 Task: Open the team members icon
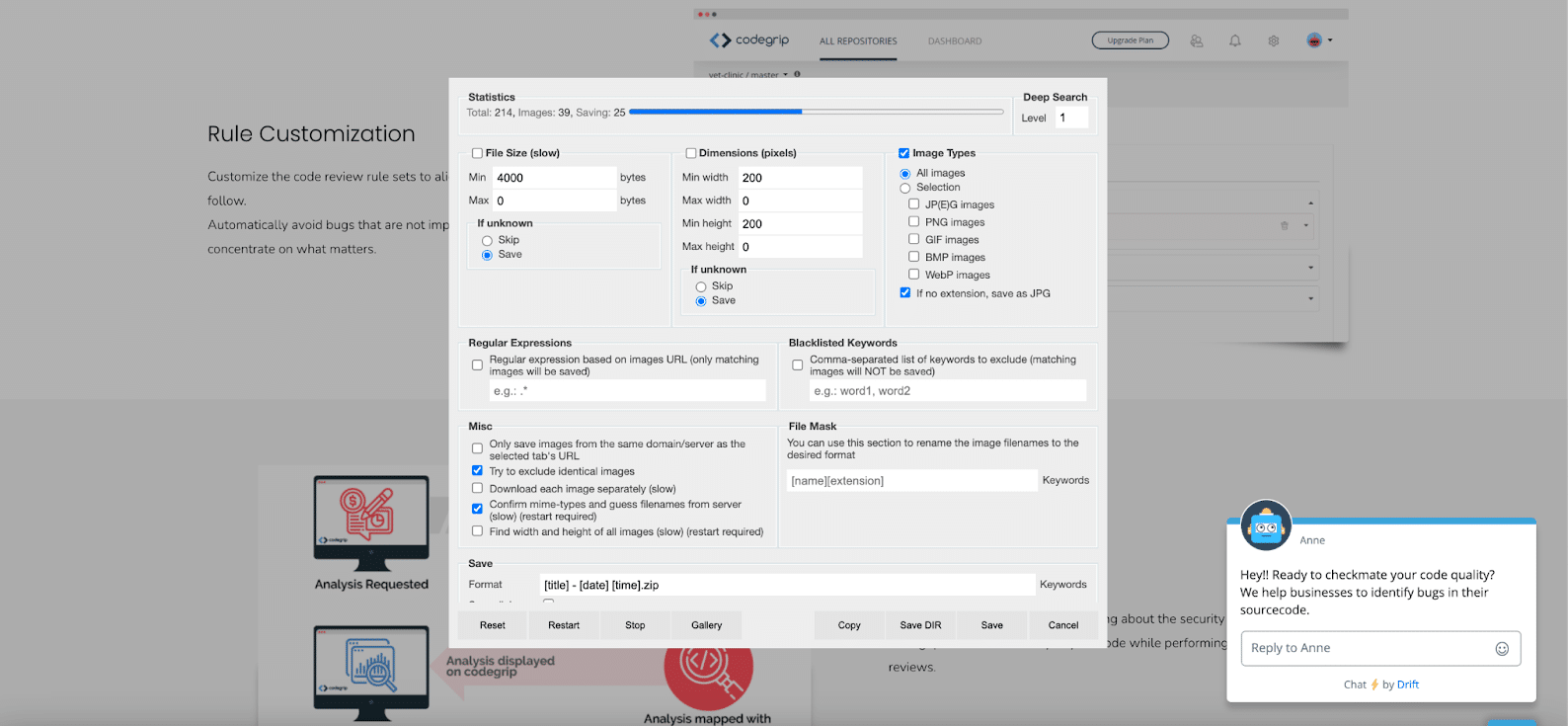point(1197,40)
